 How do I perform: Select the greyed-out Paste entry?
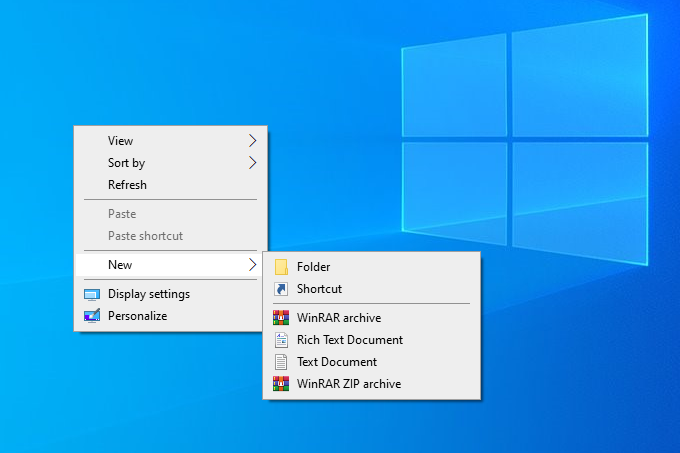(x=170, y=214)
